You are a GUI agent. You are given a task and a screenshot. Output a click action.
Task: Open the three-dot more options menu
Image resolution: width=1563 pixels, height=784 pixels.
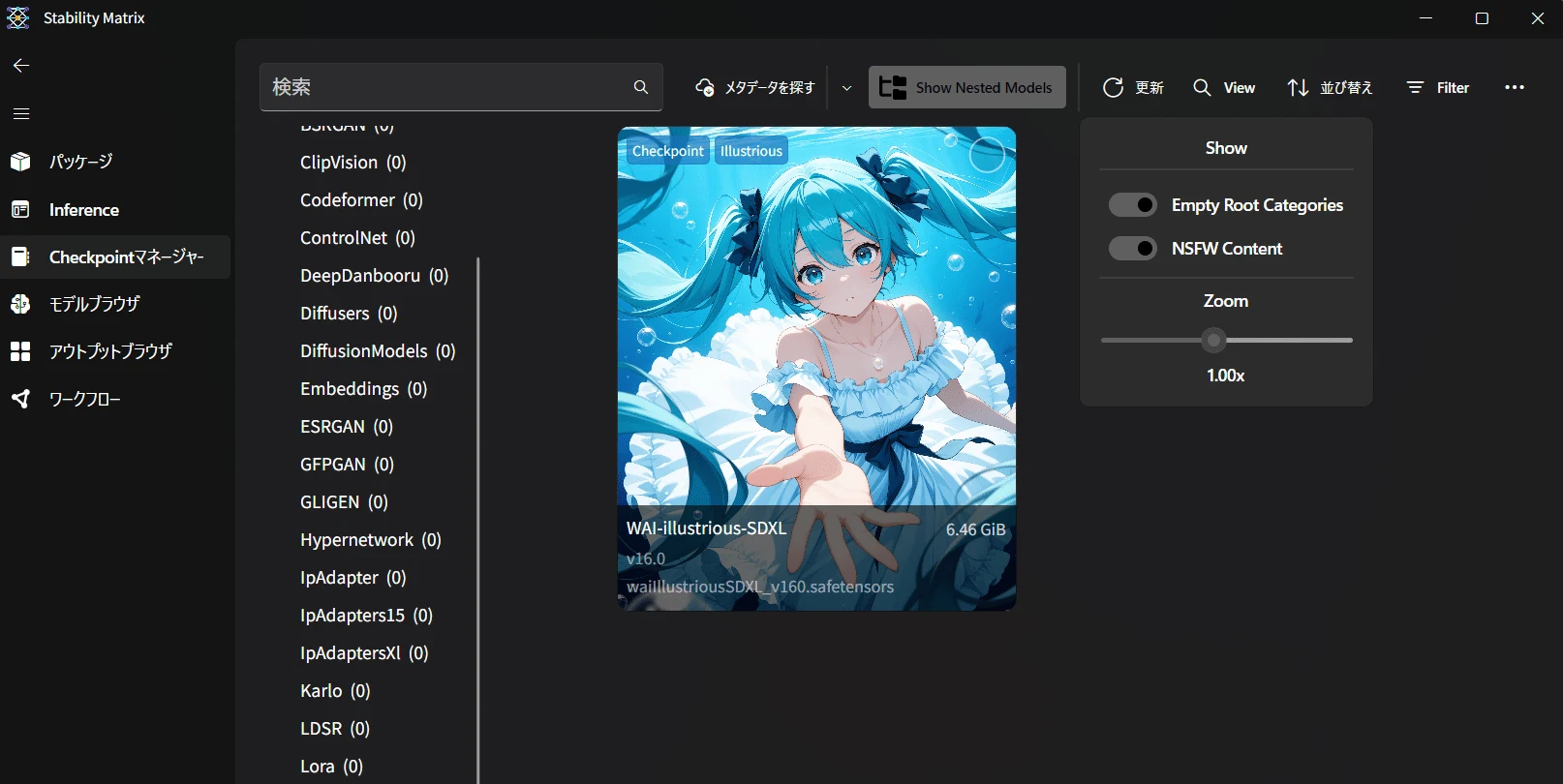1515,87
